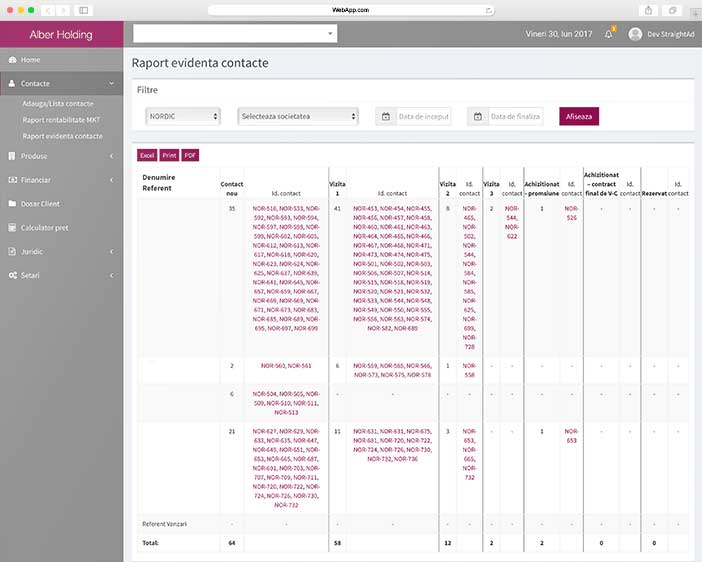Click the Dosar Client folder icon
Viewport: 702px width, 562px height.
[x=12, y=204]
